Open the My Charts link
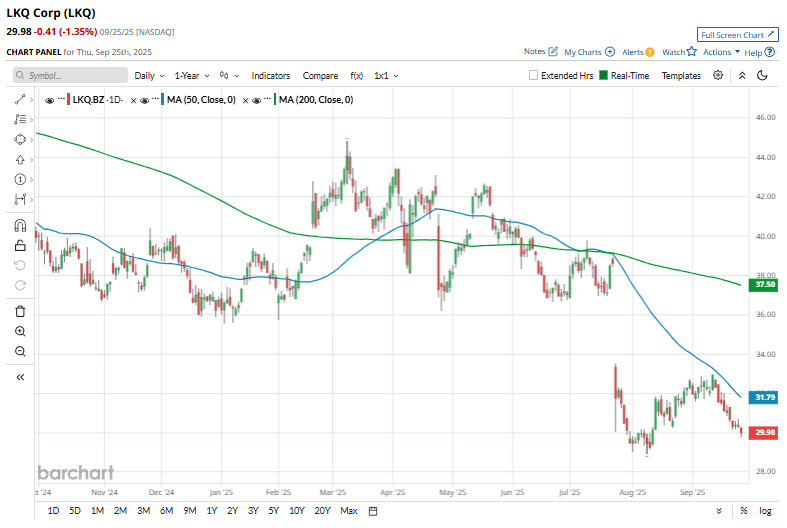Screen dimensions: 787x528 (x=582, y=52)
